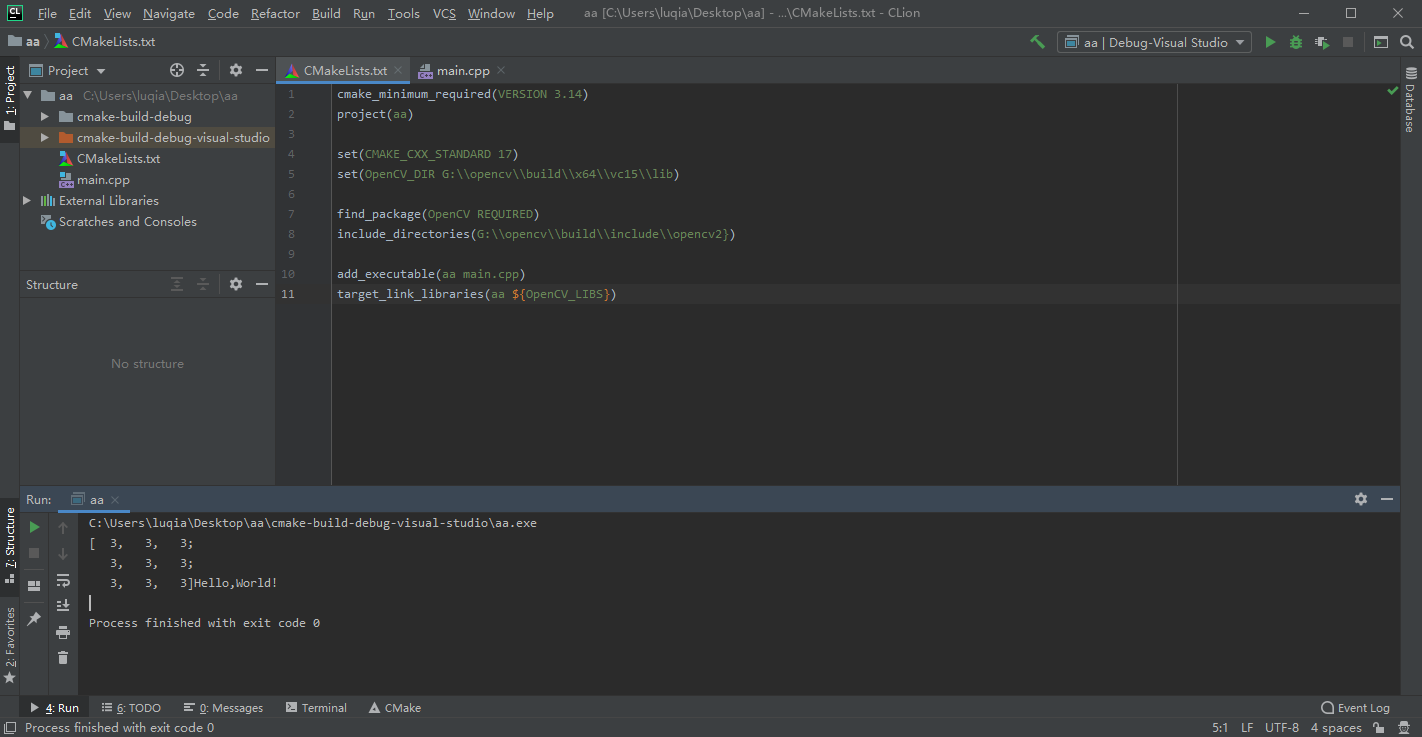
Task: Open the Navigate menu
Action: click(167, 13)
